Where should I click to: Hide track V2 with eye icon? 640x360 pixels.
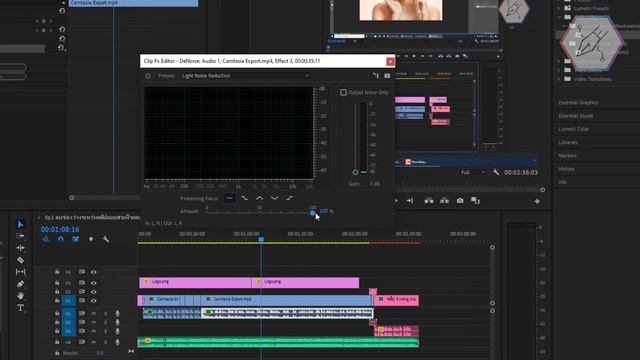(93, 292)
